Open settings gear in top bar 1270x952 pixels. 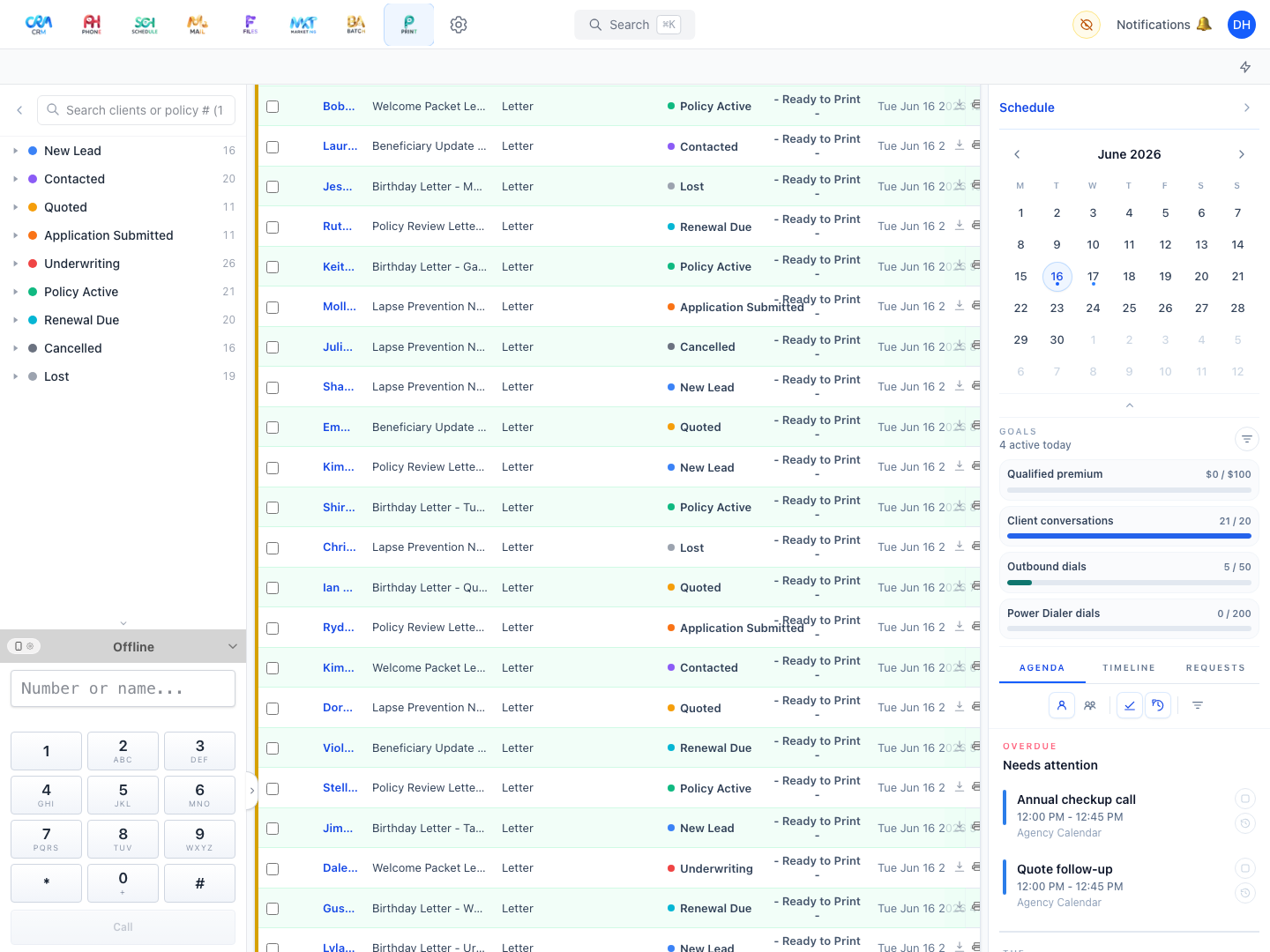(459, 25)
